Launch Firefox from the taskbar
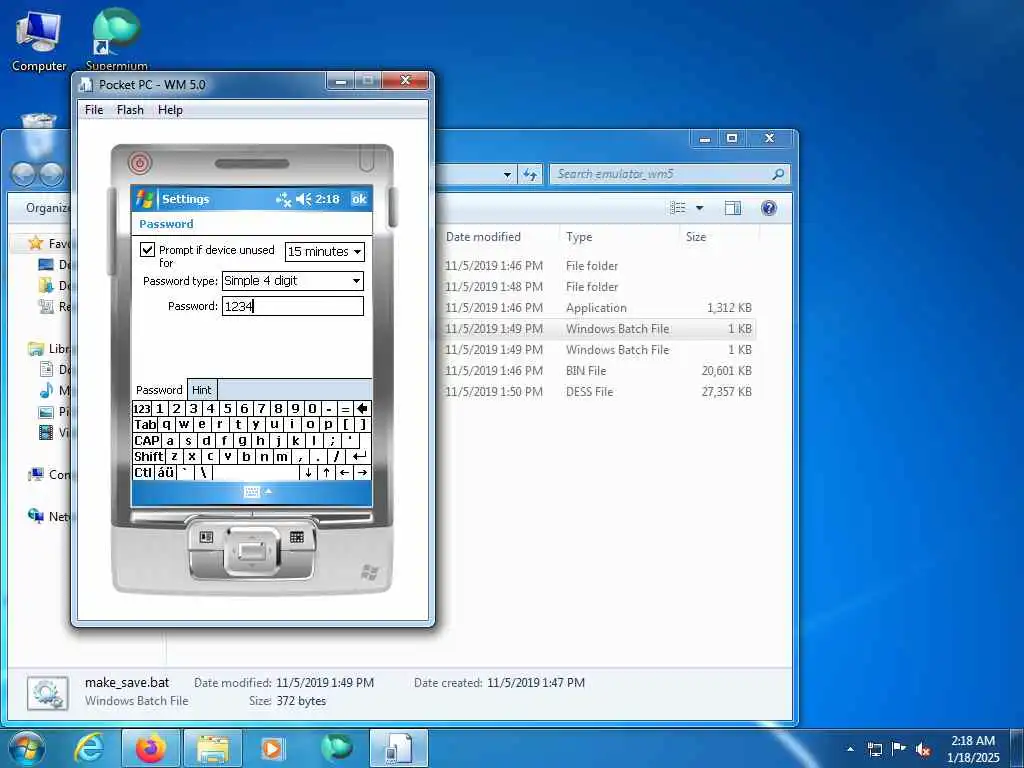1024x768 pixels. 151,748
